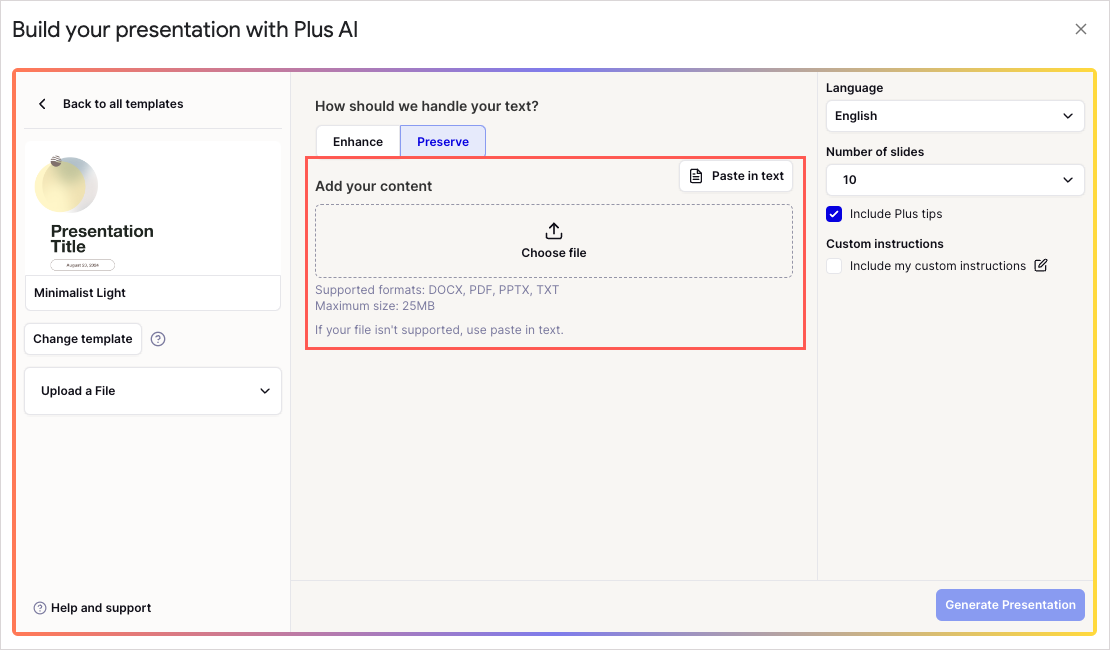Click the Include my custom instructions label

[x=937, y=266]
